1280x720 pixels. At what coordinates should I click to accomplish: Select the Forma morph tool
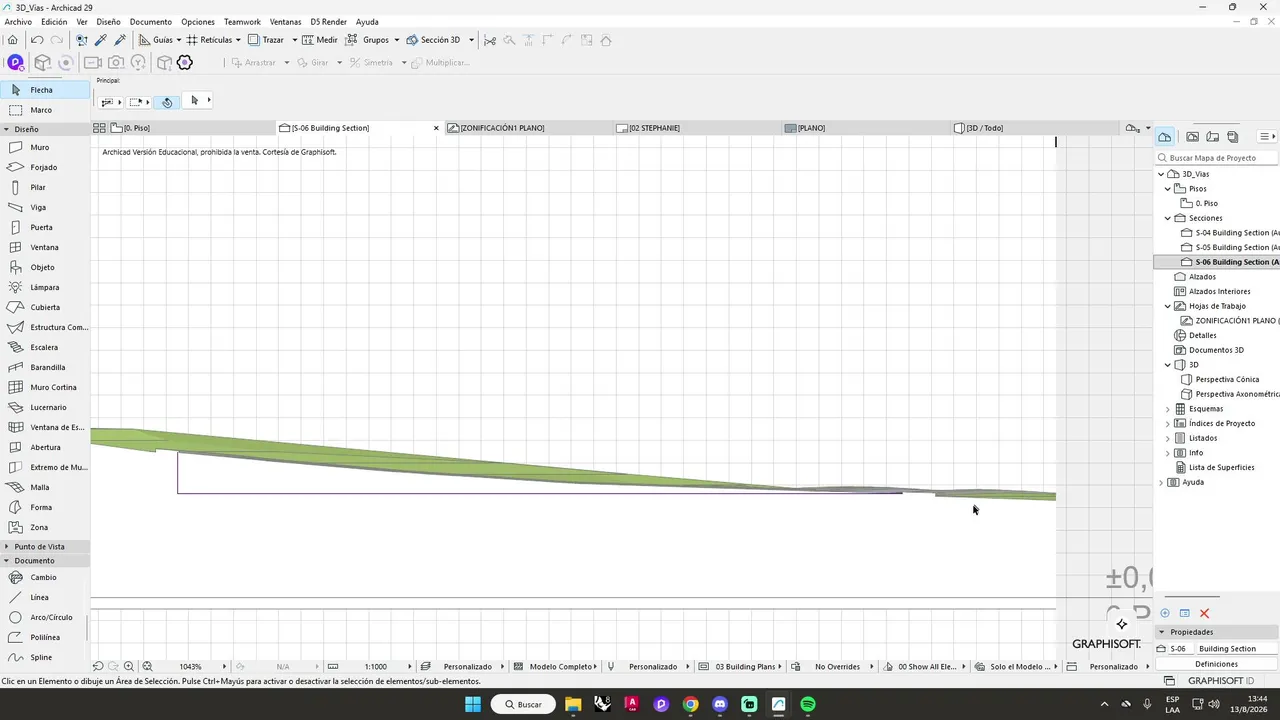click(44, 507)
